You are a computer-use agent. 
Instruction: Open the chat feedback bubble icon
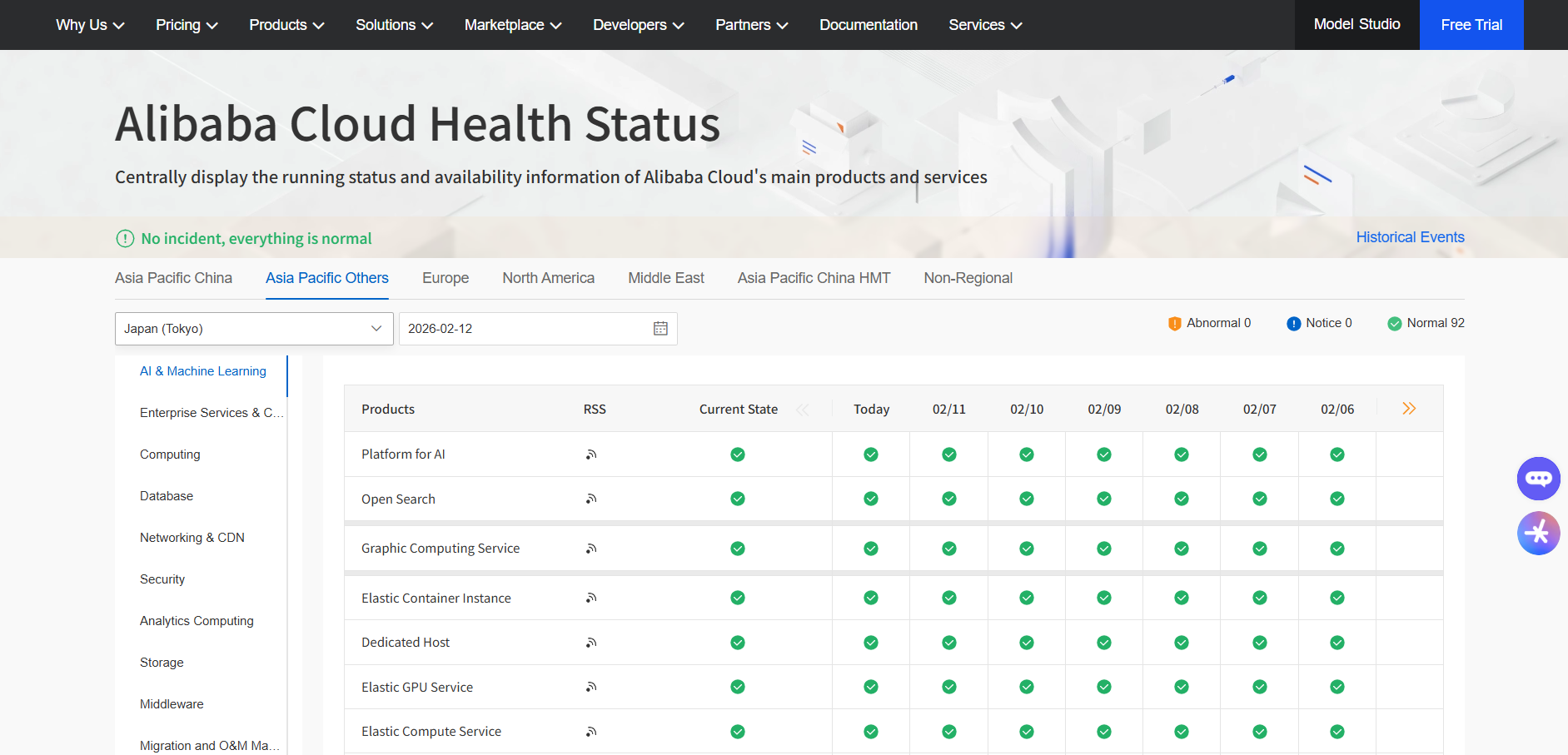(1539, 479)
